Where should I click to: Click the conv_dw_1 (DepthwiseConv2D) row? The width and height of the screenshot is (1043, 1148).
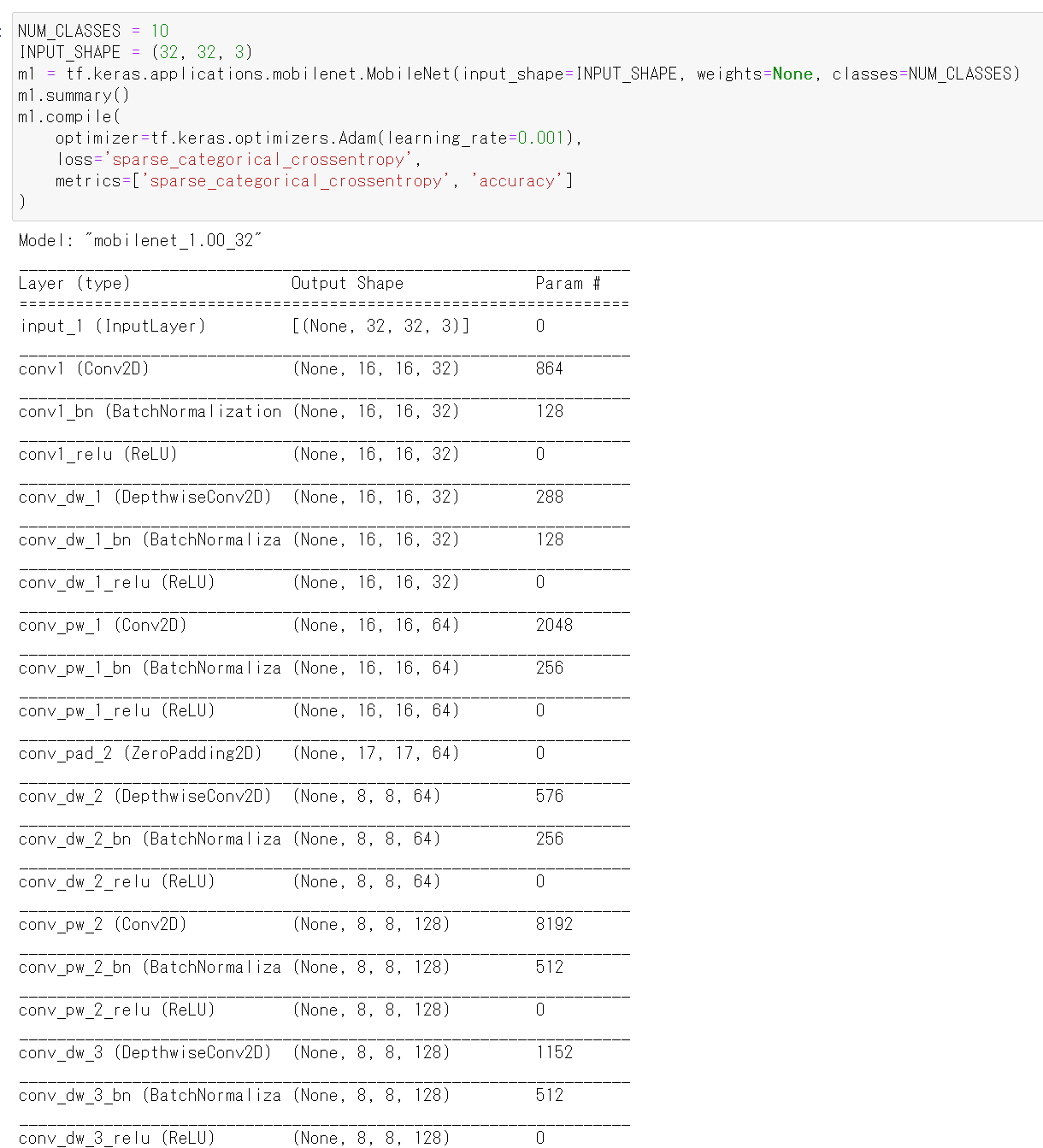pos(324,497)
